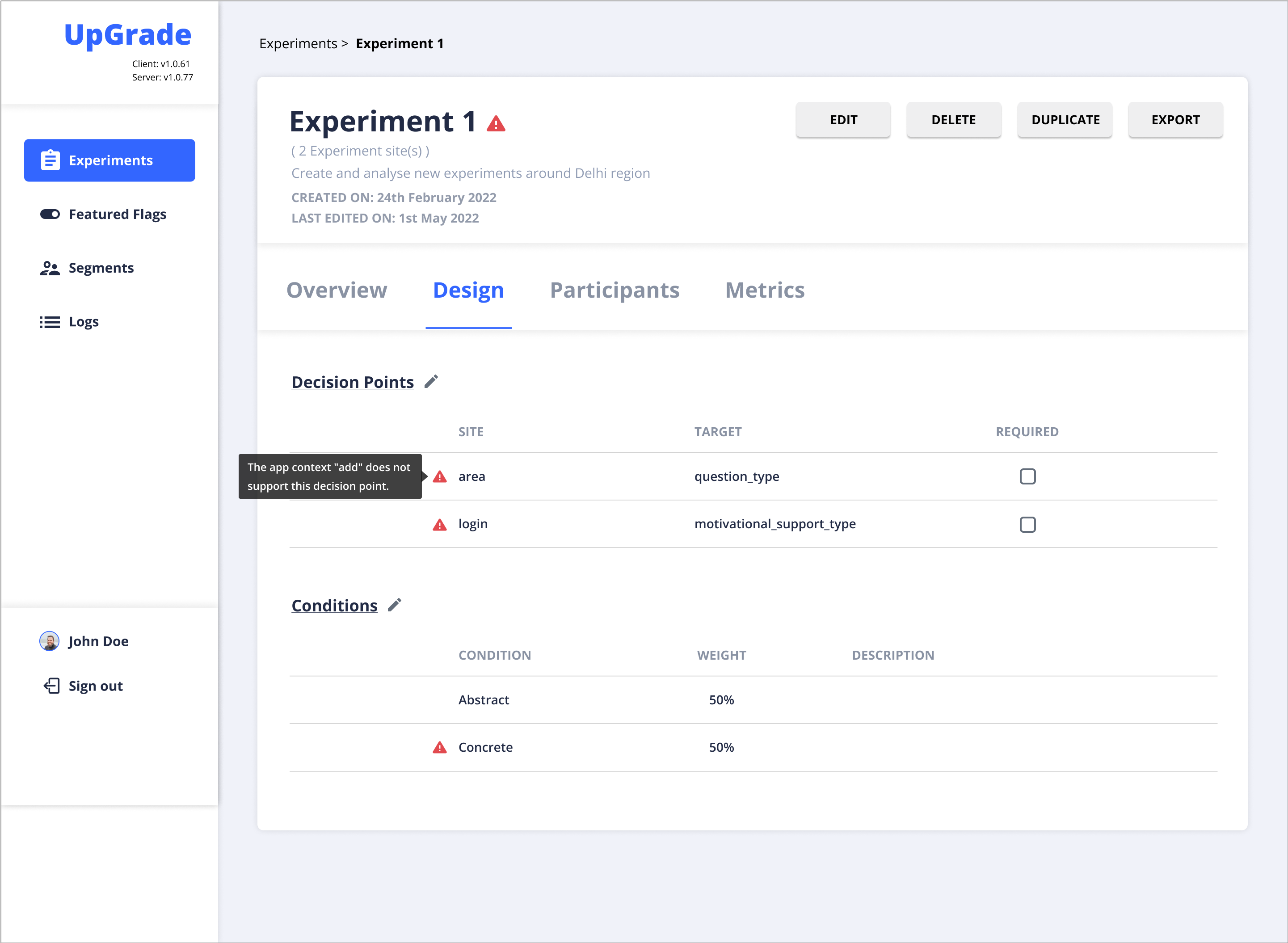Click the warning icon next to the area site
1288x943 pixels.
click(439, 476)
